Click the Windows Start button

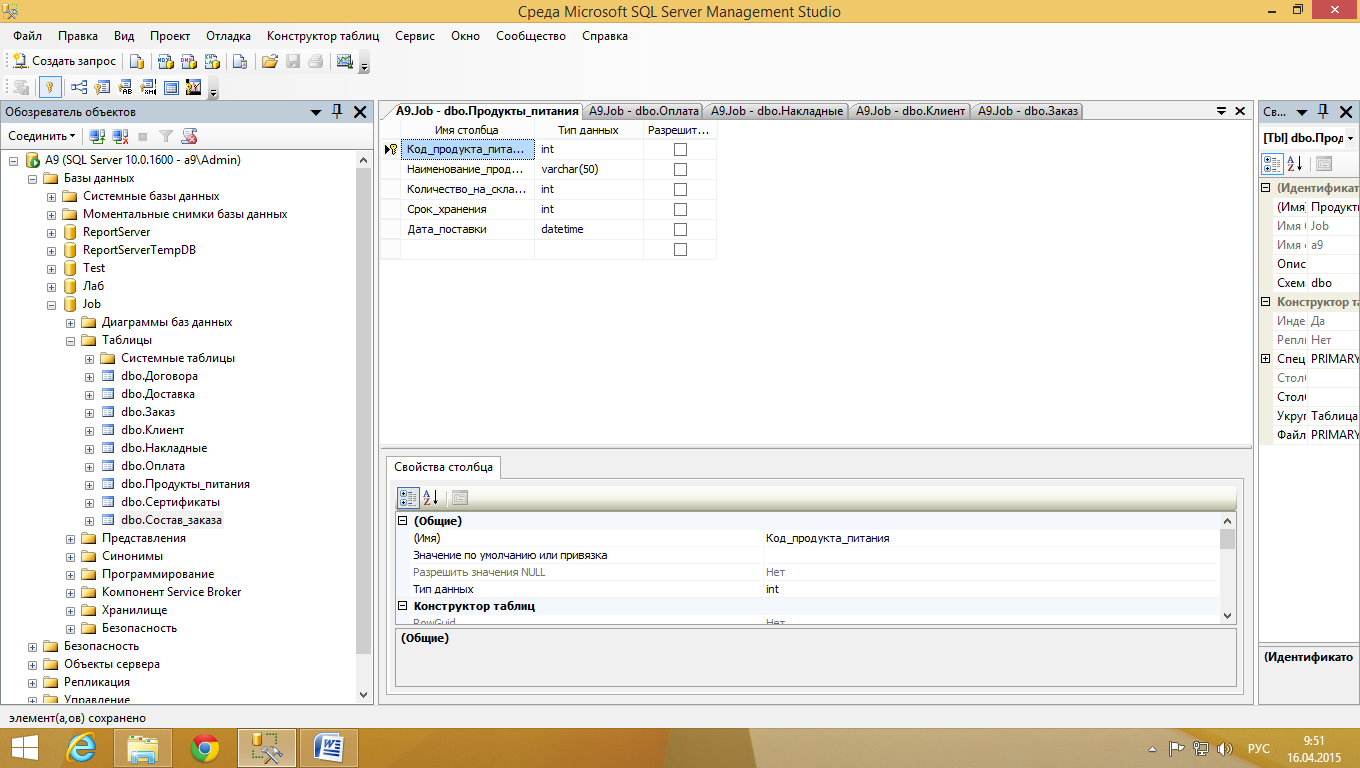pos(25,748)
